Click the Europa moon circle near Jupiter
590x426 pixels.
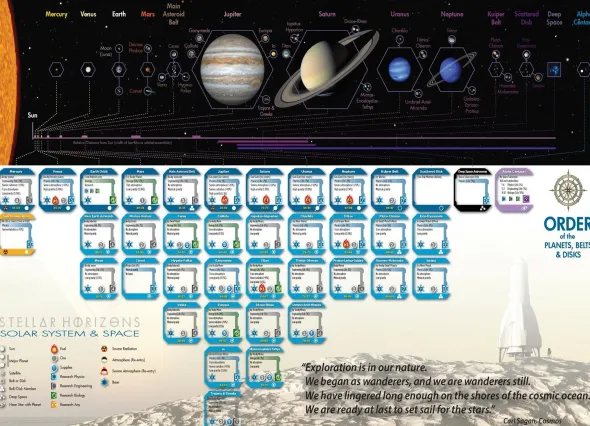(x=265, y=38)
